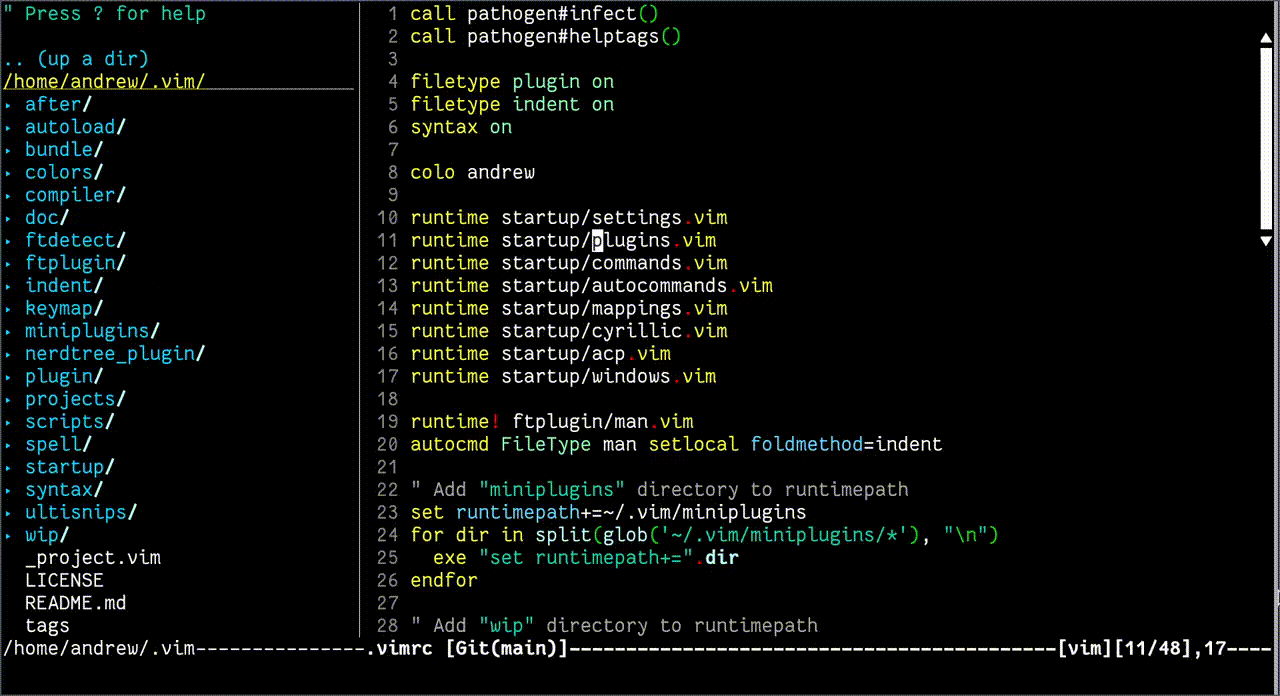The height and width of the screenshot is (696, 1280).
Task: Click the 'syntax on' line
Action: (461, 127)
